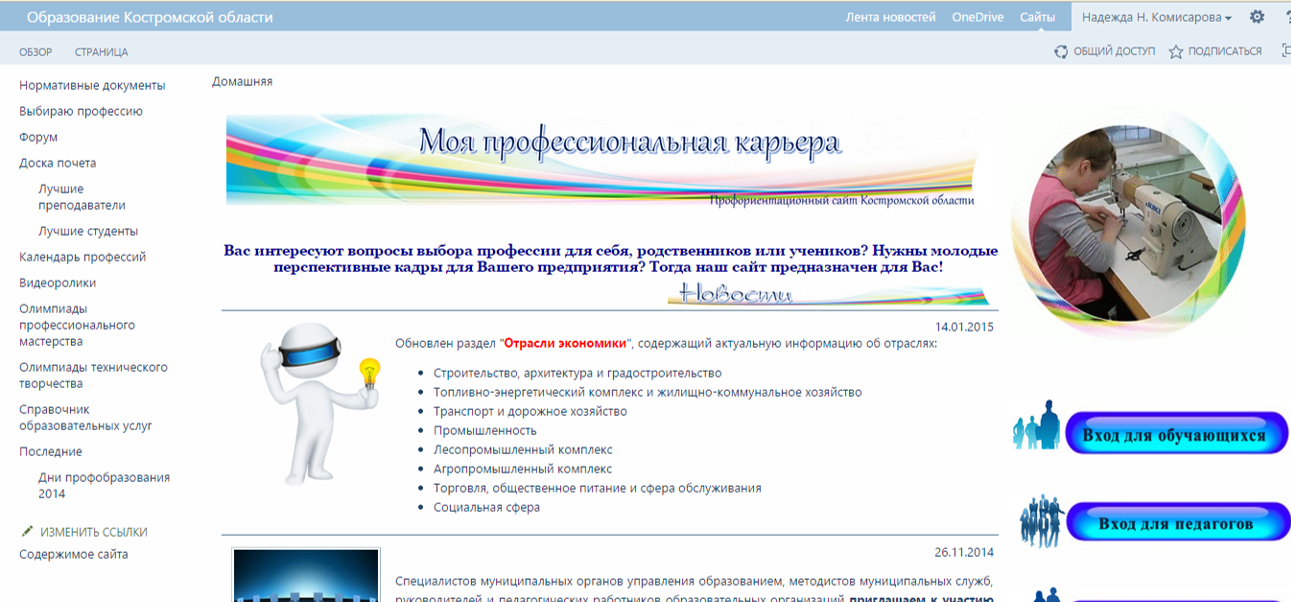Open Справочник образовательных услуг link
The image size is (1291, 602).
click(x=86, y=417)
